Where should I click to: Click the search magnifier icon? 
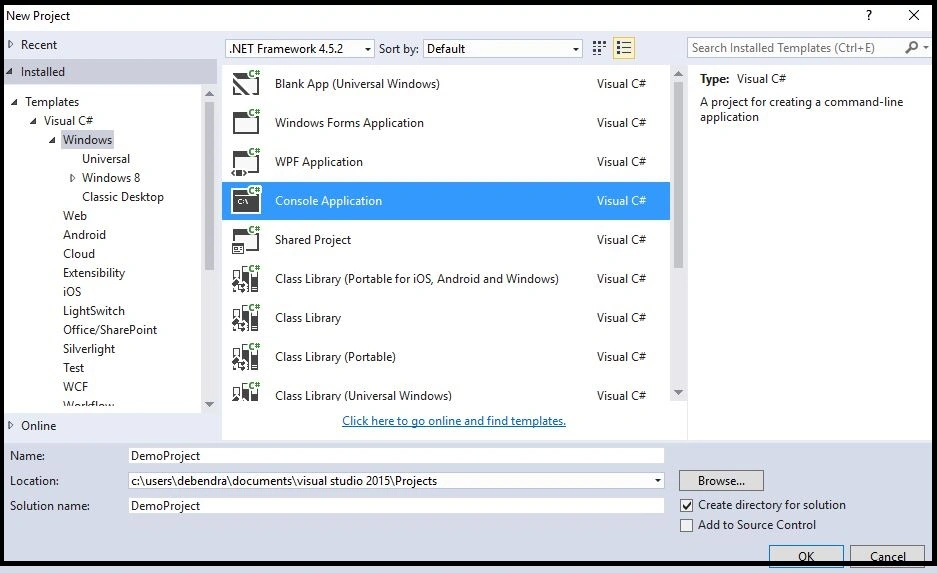coord(911,47)
